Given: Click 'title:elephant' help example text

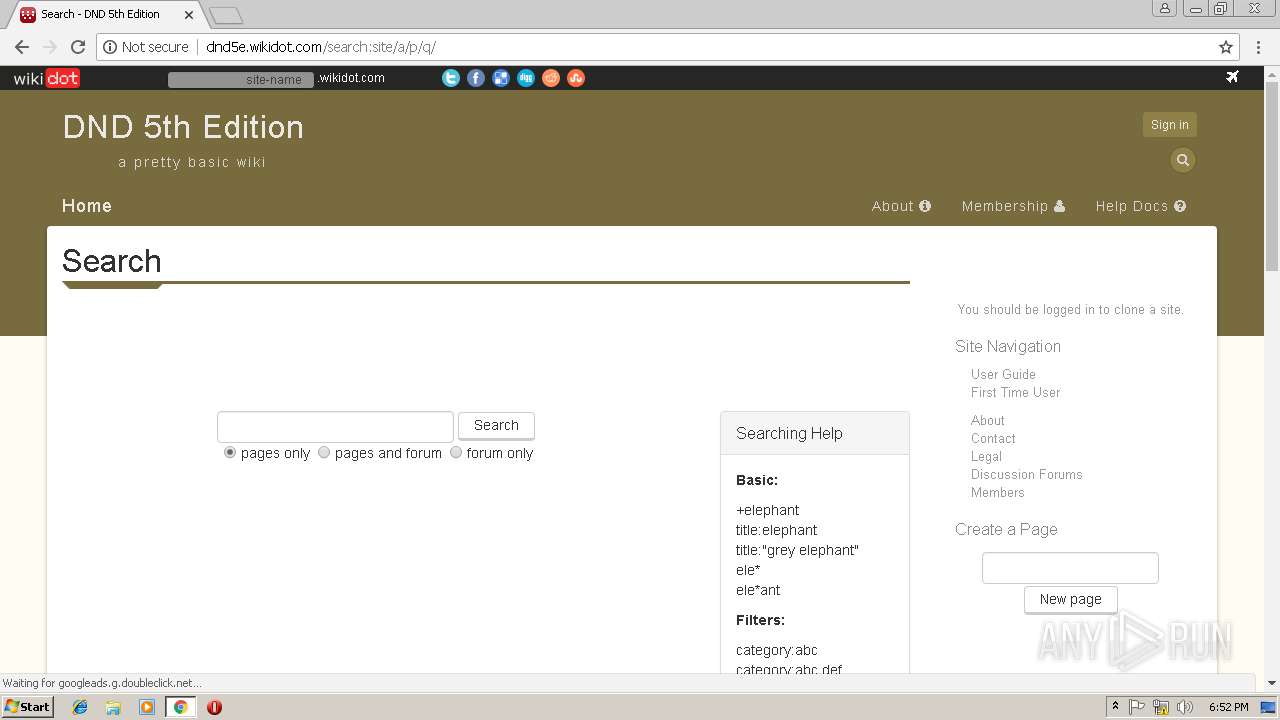Looking at the screenshot, I should tap(776, 530).
